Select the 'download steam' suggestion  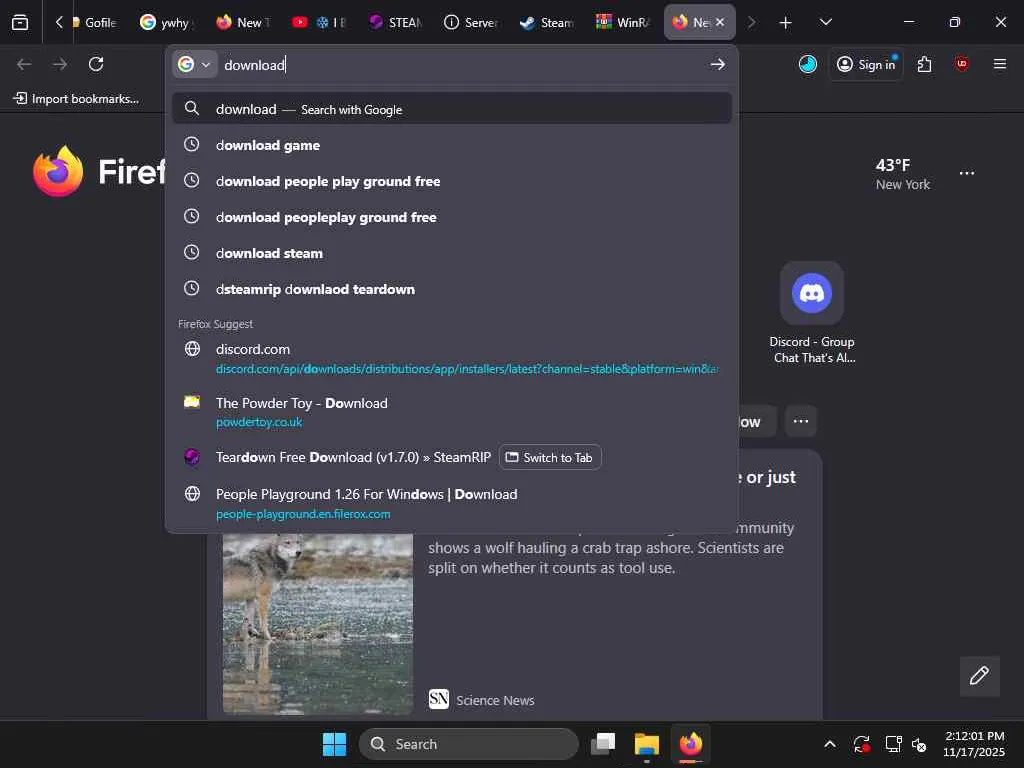(x=452, y=253)
